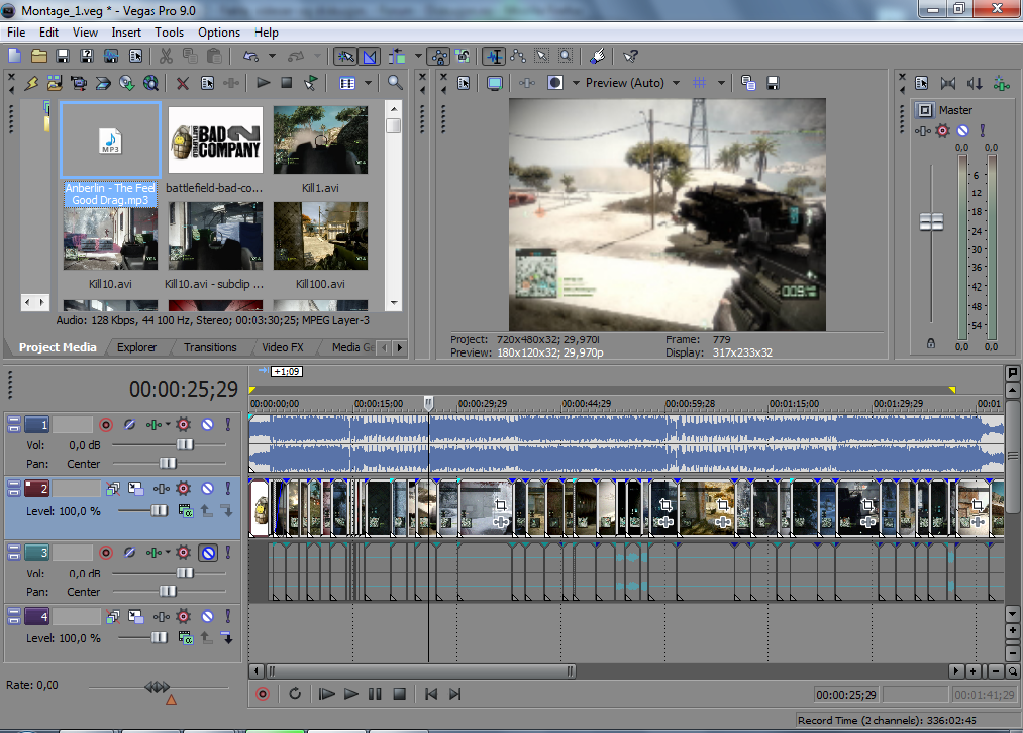Image resolution: width=1023 pixels, height=733 pixels.
Task: Save preview snapshot to file icon
Action: pos(772,83)
